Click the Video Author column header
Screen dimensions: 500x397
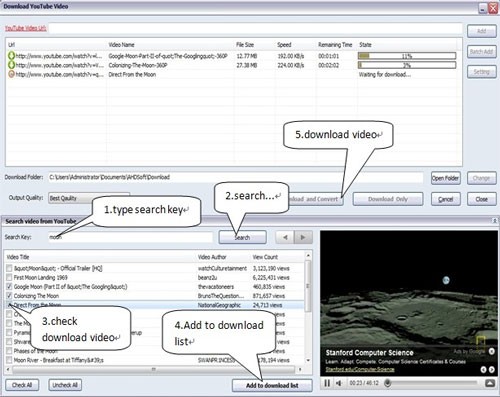[212, 257]
